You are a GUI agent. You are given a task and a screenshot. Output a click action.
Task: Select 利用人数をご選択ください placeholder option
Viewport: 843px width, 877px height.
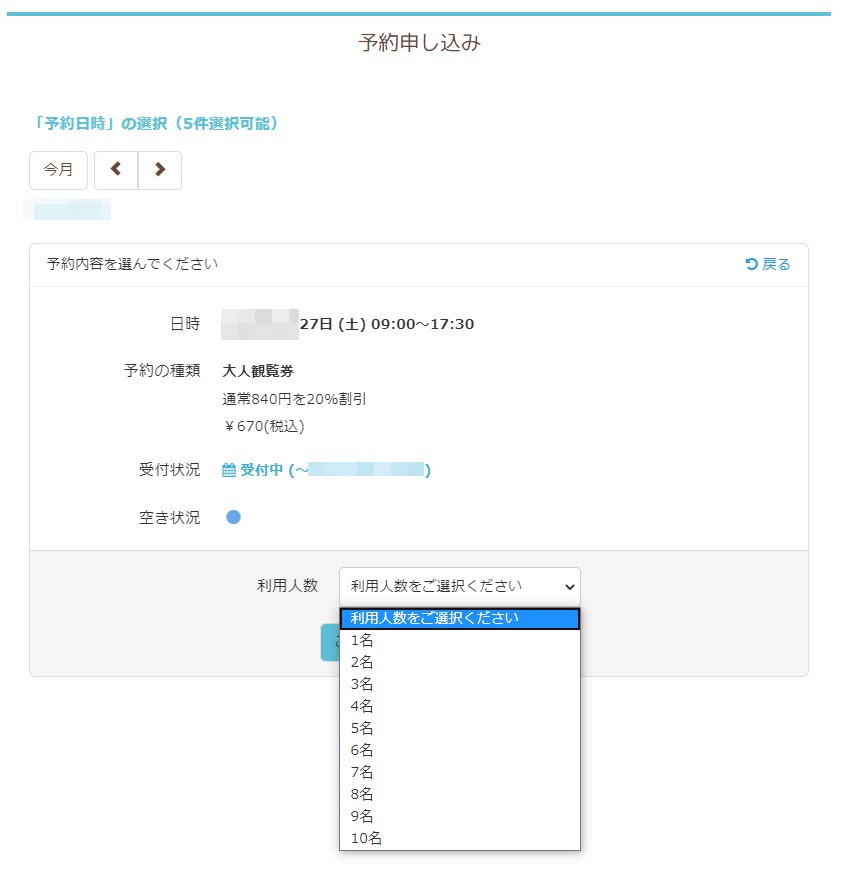click(x=459, y=619)
